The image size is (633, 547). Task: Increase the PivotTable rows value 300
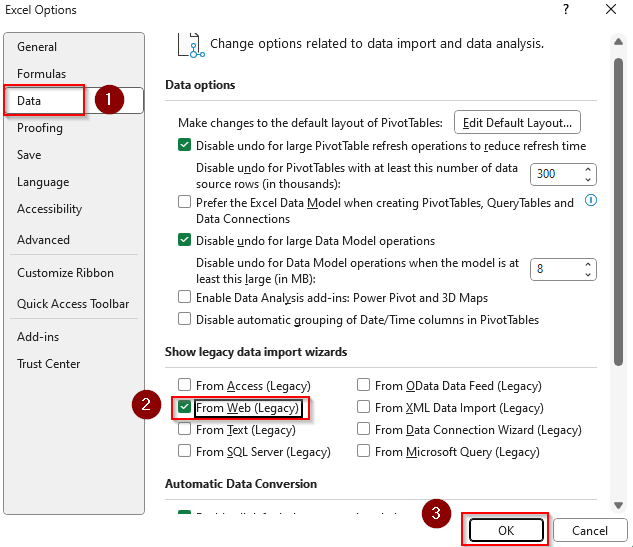click(588, 170)
